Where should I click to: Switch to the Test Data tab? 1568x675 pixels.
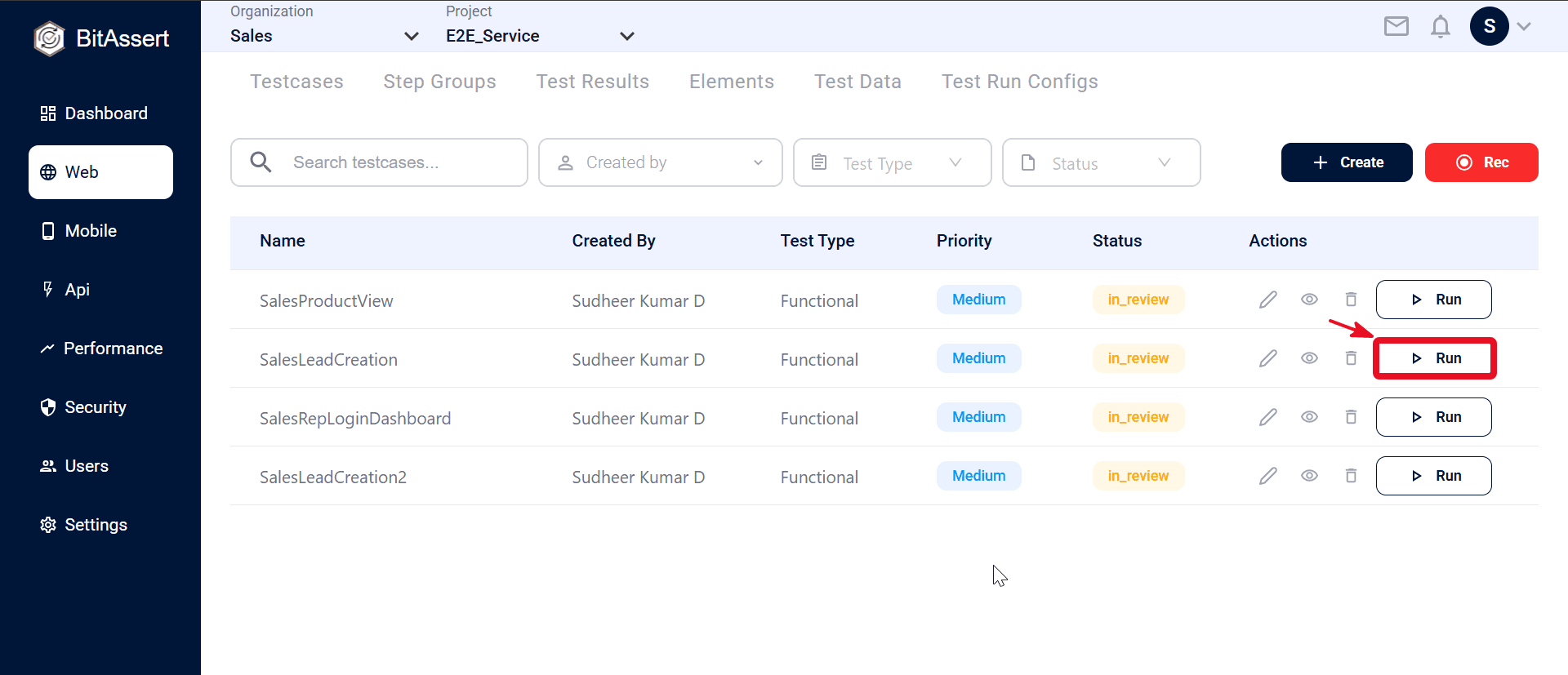pyautogui.click(x=858, y=82)
